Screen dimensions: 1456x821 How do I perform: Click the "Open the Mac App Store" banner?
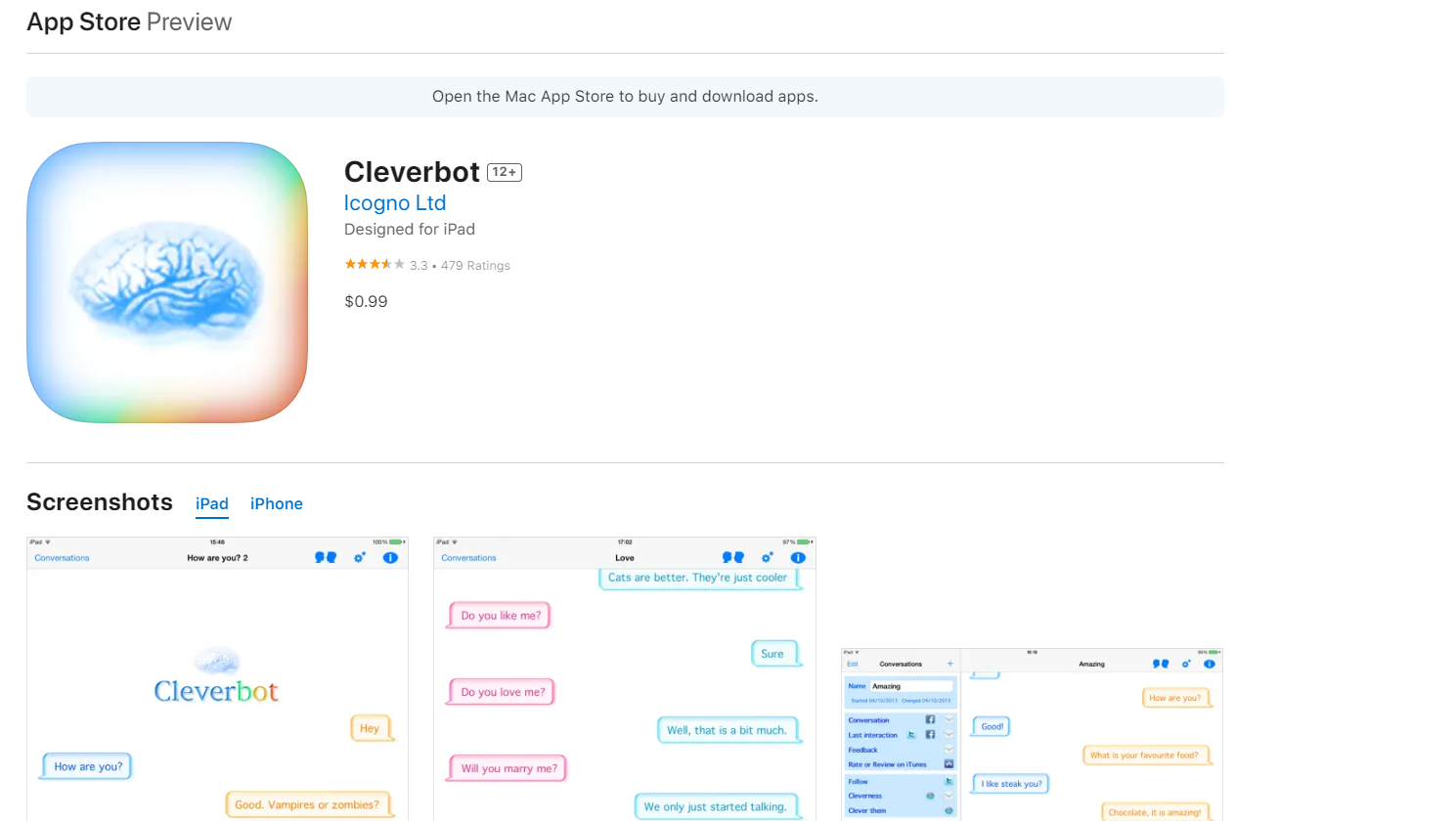625,97
